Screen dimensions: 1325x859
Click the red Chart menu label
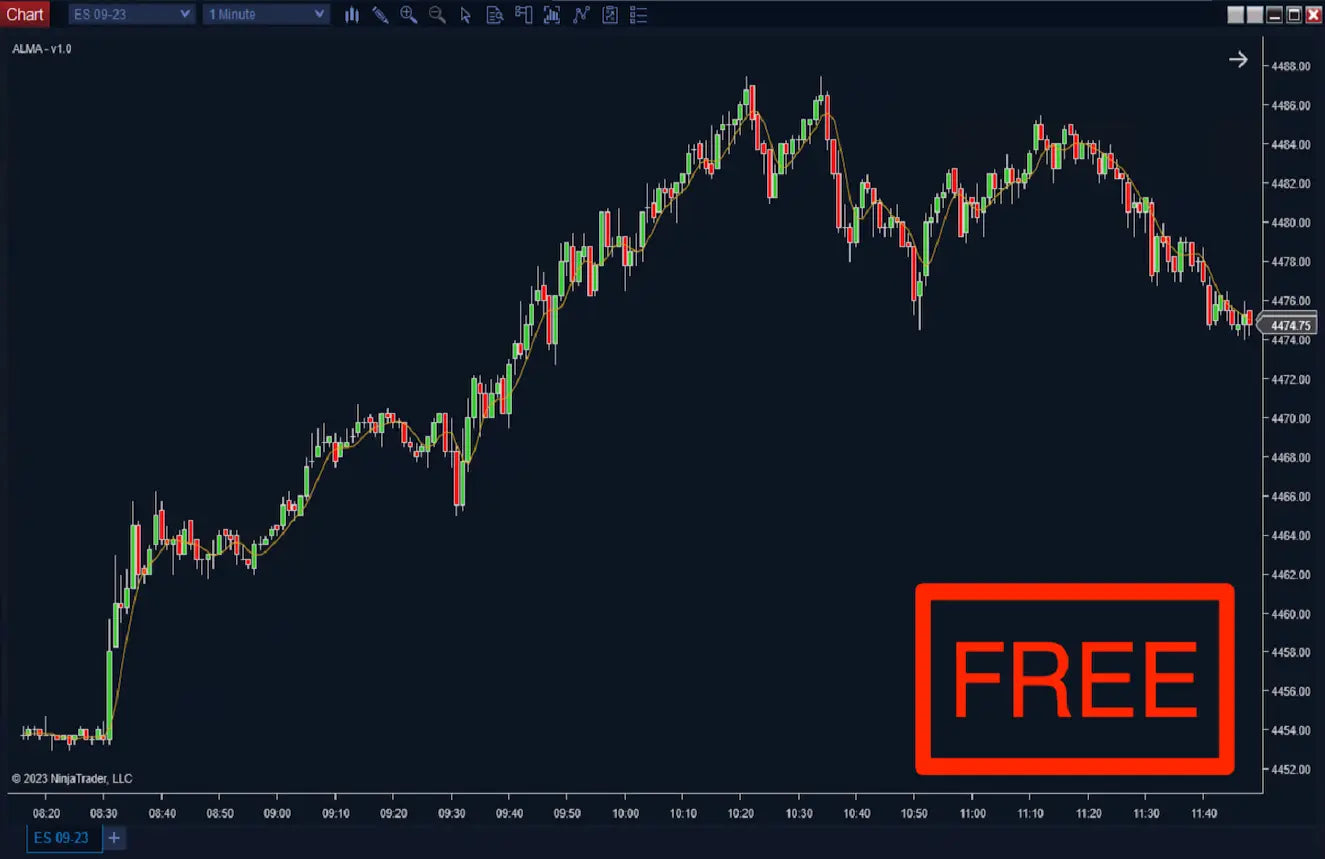25,14
